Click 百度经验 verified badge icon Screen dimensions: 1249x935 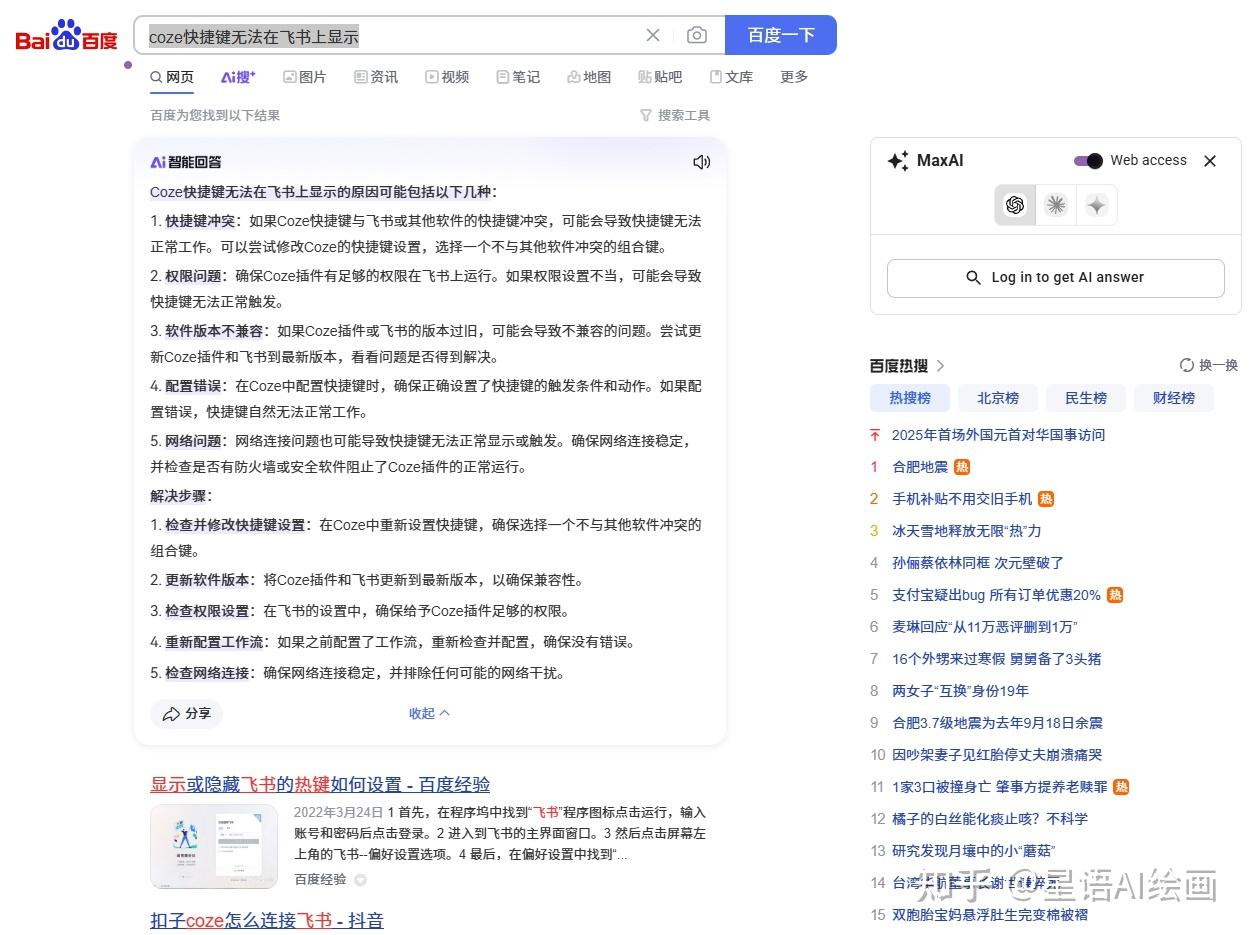[x=361, y=880]
